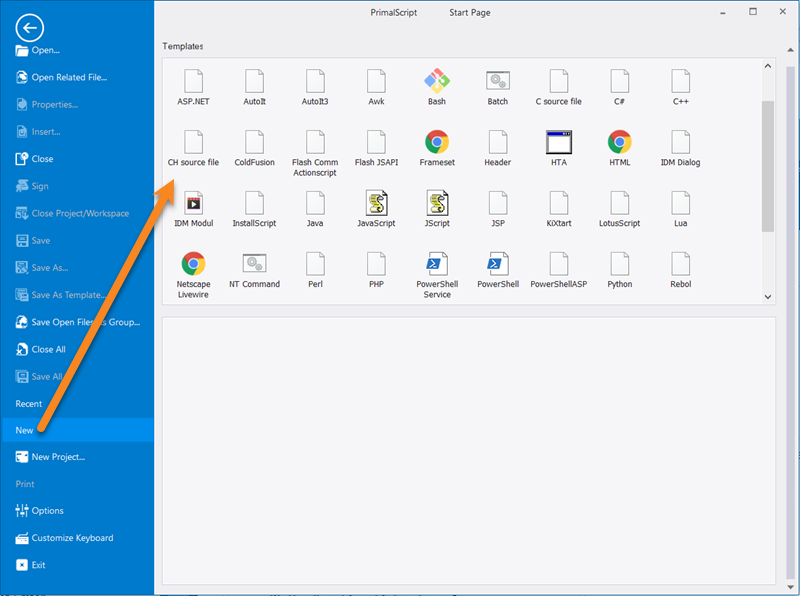Choose the AutoIt template

coord(254,87)
